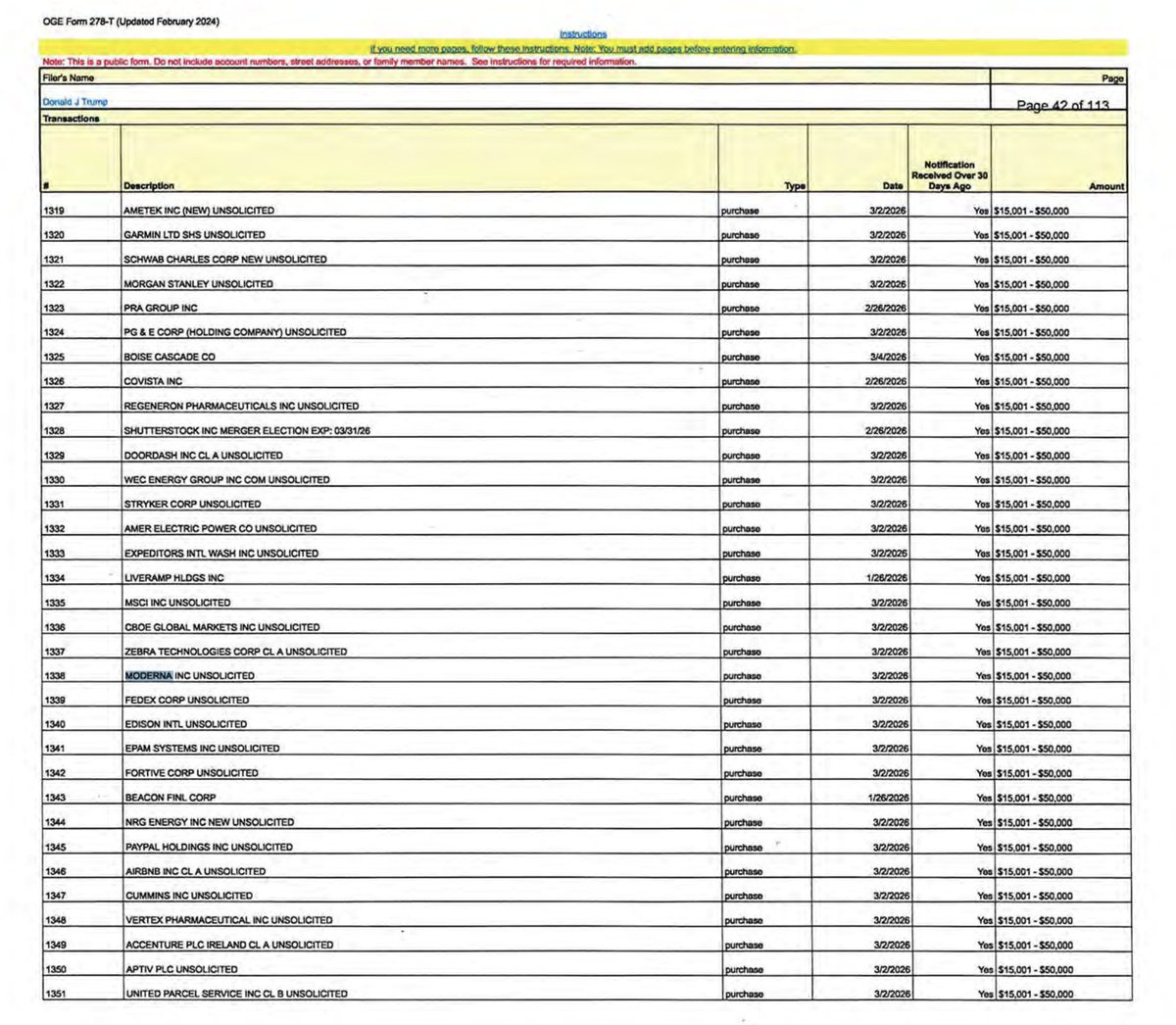The height and width of the screenshot is (1025, 1176).
Task: Select BOISE CASCADE CO description
Action: [170, 357]
